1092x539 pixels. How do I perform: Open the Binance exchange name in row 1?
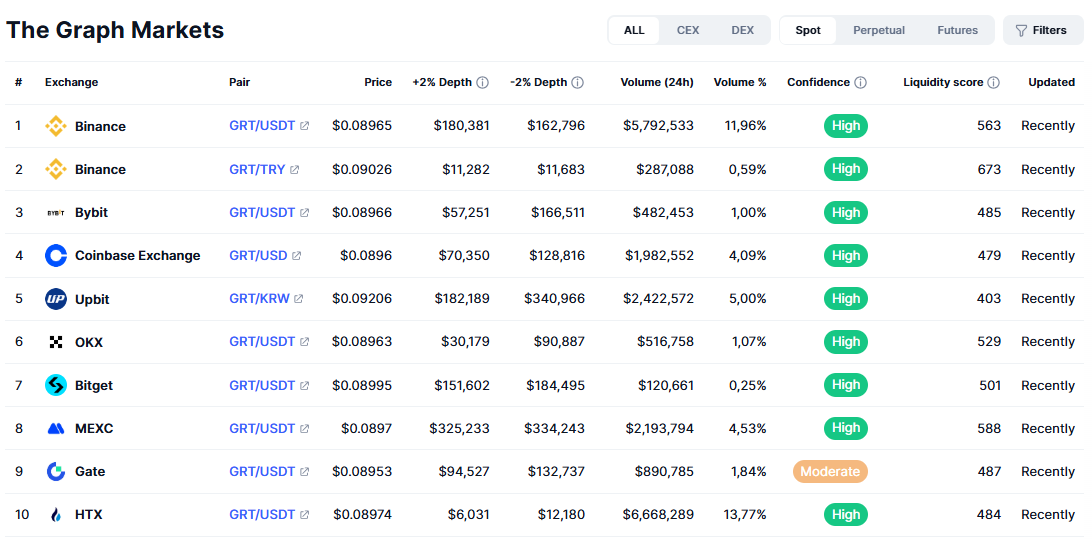[100, 126]
